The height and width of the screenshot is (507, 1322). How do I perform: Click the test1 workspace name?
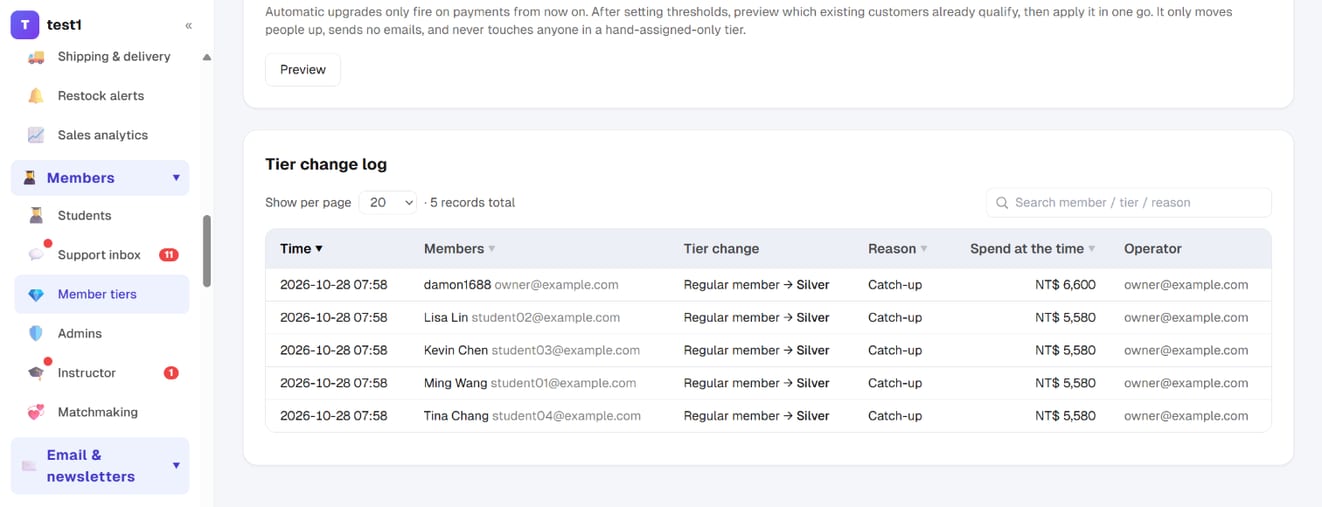[64, 25]
